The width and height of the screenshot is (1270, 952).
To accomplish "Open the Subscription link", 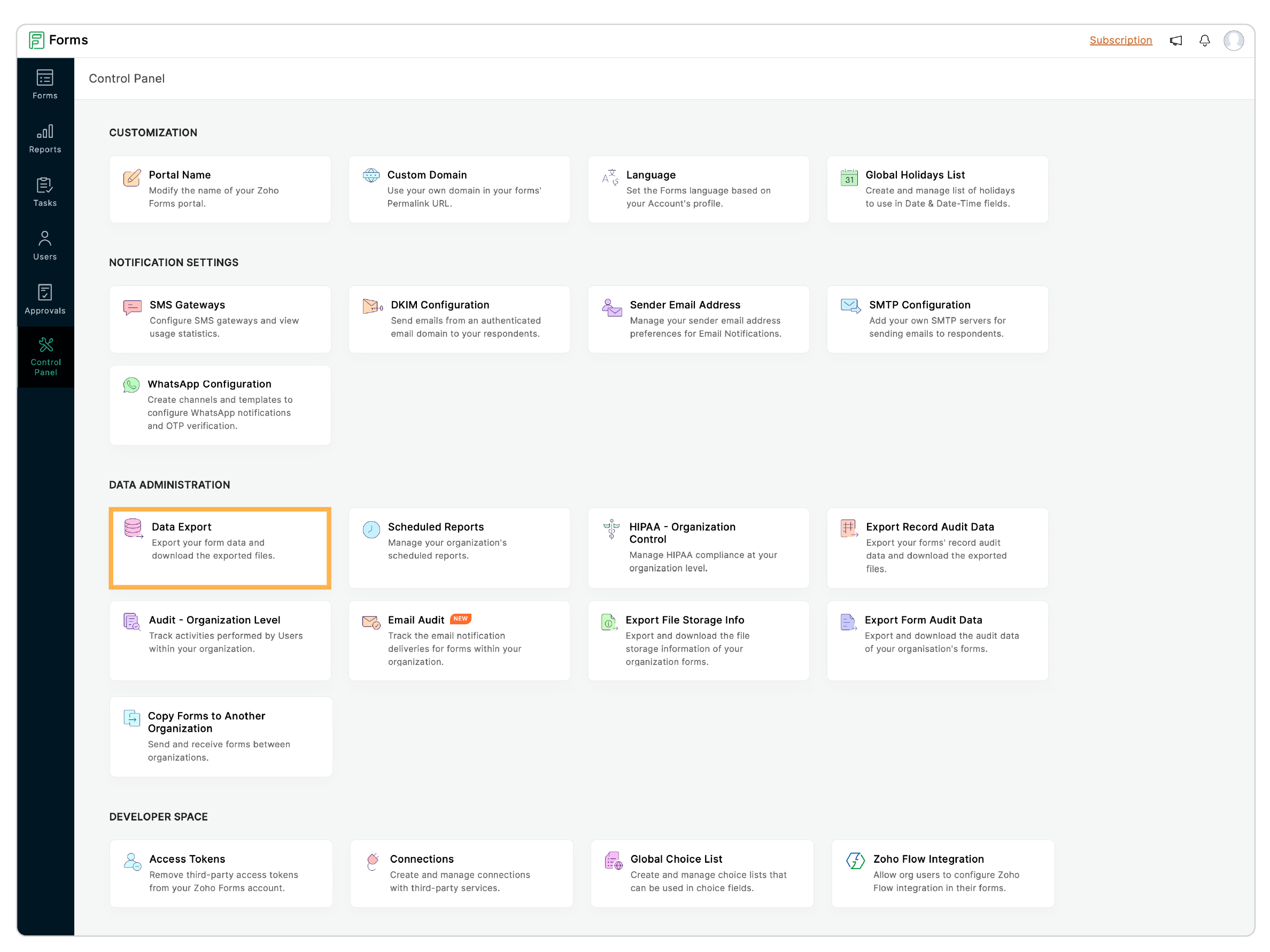I will [x=1120, y=40].
